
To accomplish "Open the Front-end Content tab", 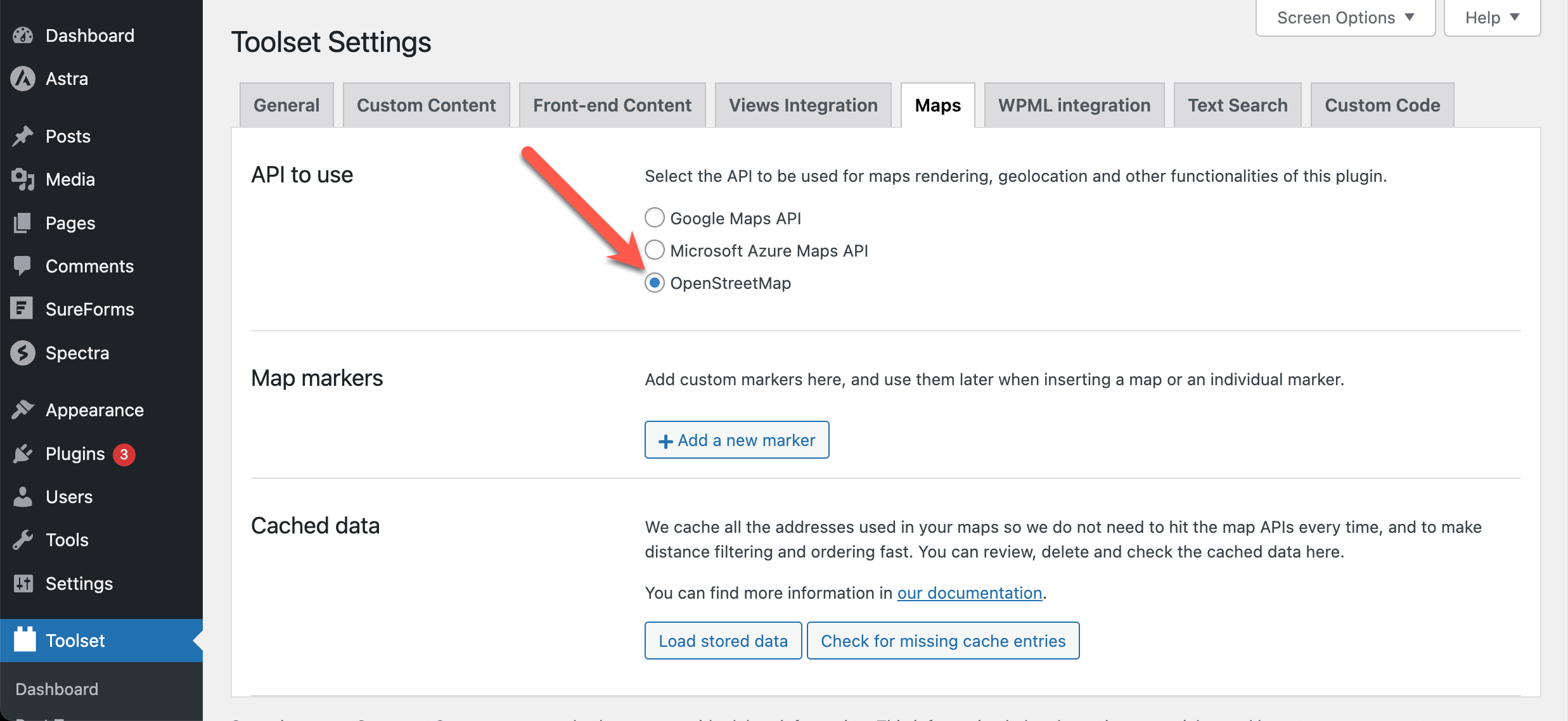I will click(612, 105).
